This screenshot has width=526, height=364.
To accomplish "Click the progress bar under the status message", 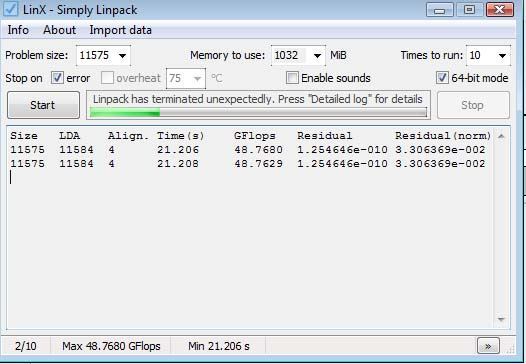I will click(258, 112).
